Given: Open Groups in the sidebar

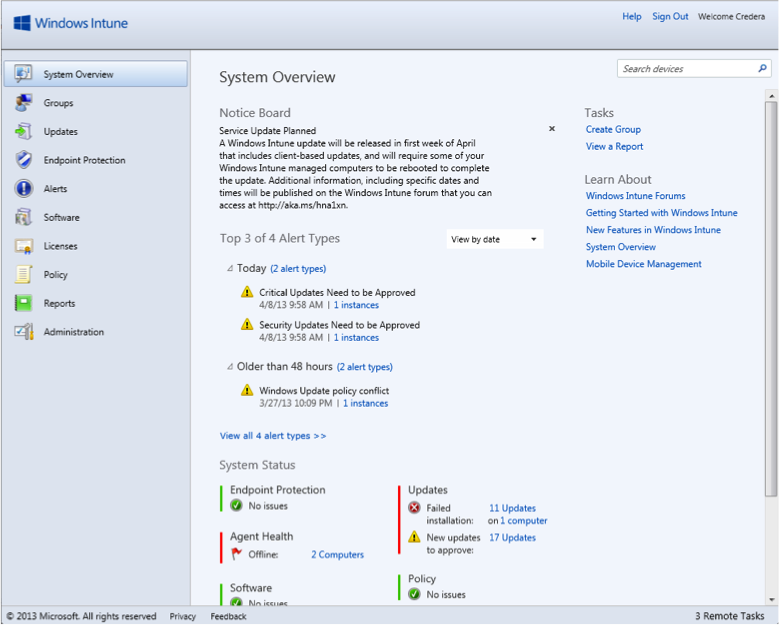Looking at the screenshot, I should pyautogui.click(x=96, y=103).
